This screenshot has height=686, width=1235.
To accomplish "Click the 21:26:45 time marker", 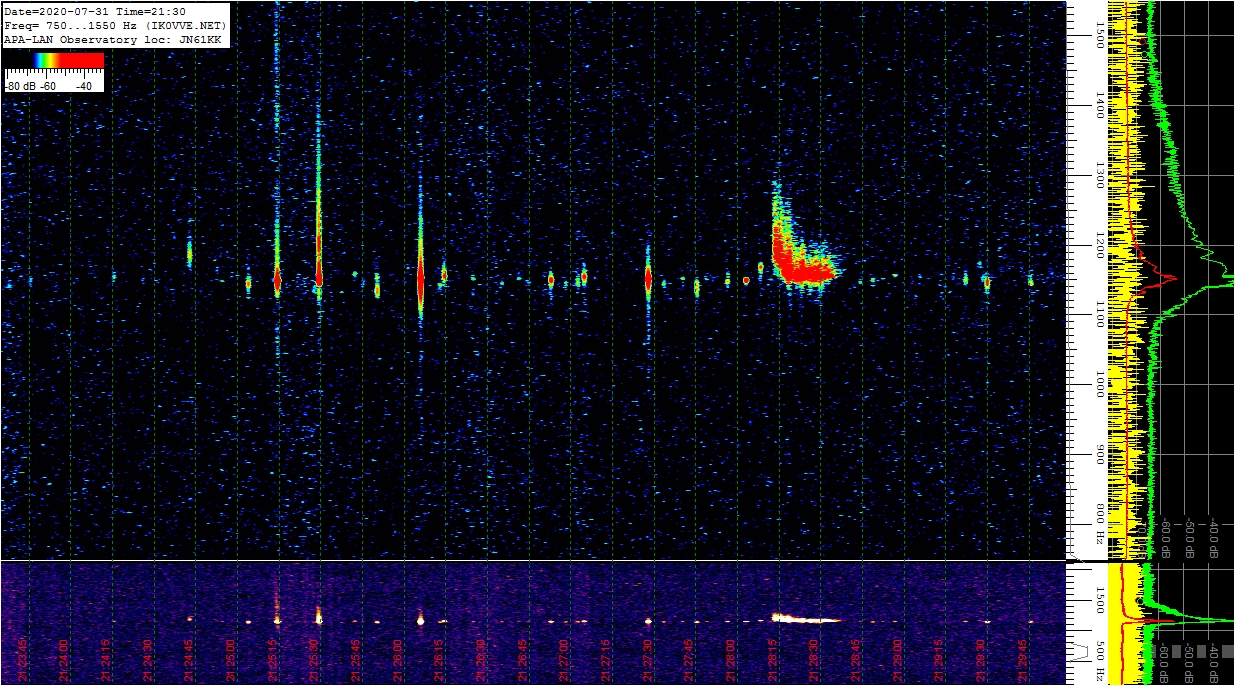I will (x=524, y=661).
